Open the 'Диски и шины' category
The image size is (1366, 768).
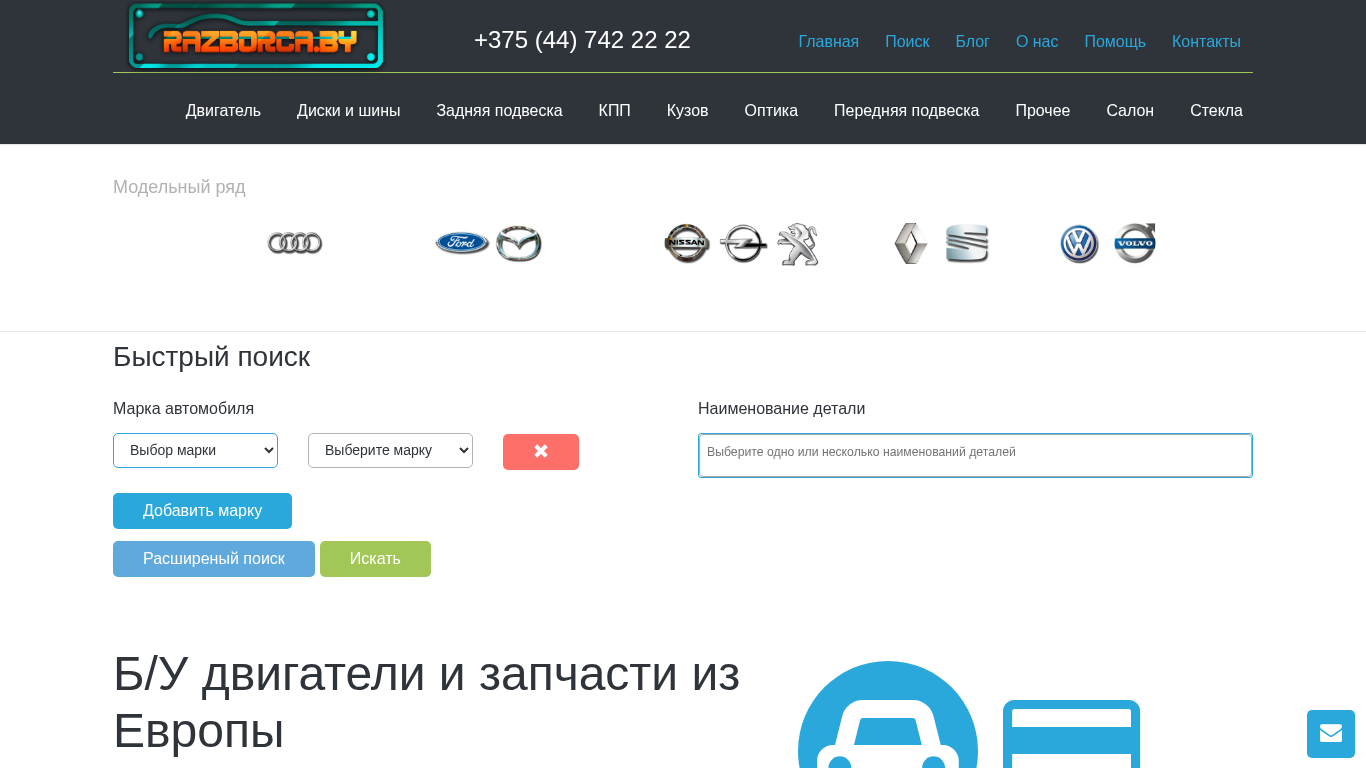pos(348,111)
